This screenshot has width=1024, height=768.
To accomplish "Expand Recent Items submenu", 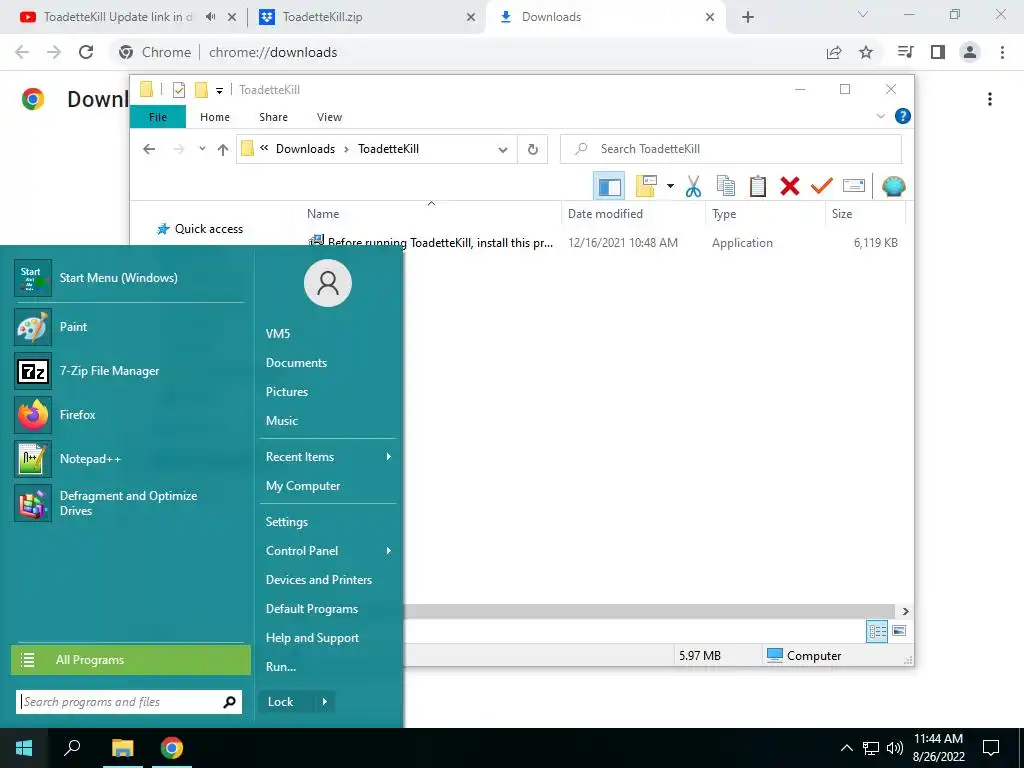I will 389,456.
